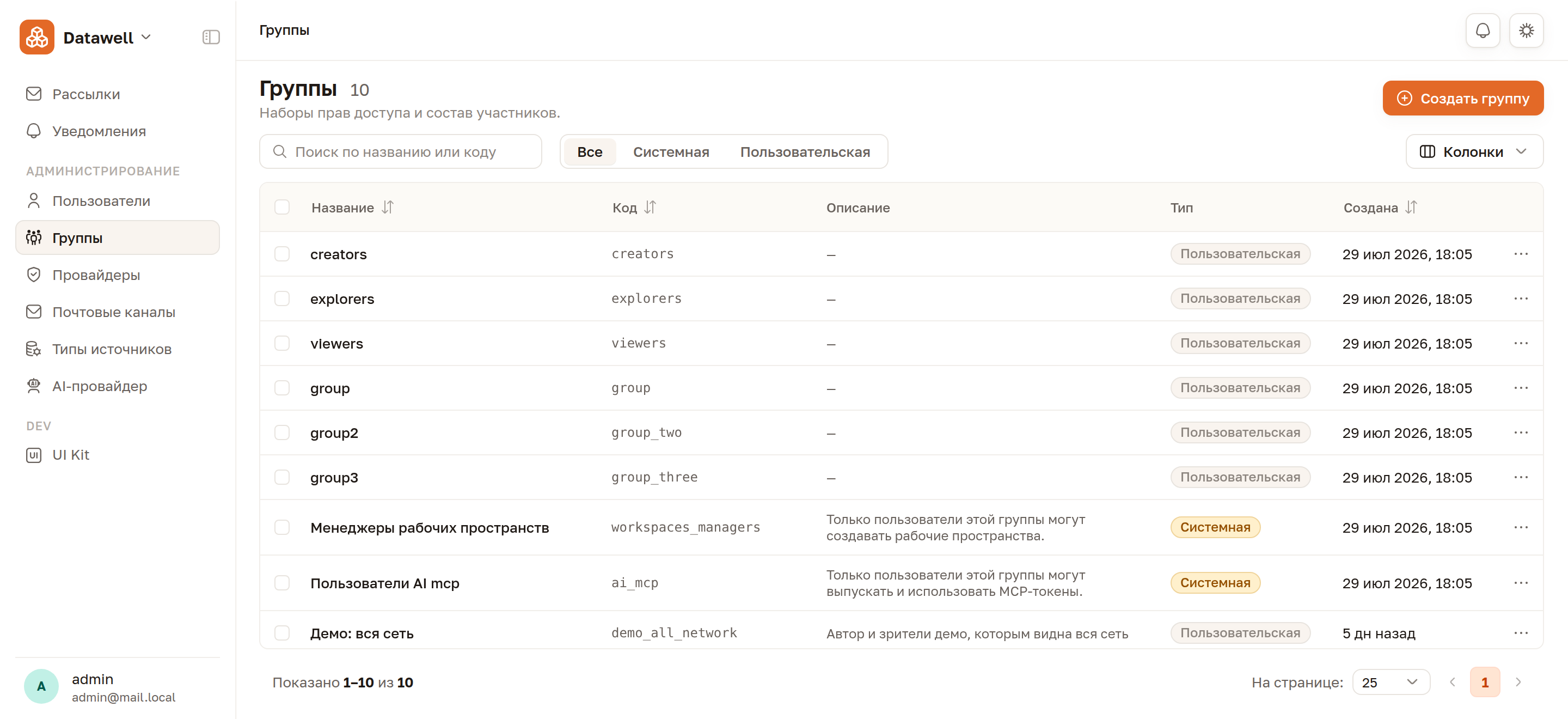Expand the Колонки dropdown

pos(1474,151)
